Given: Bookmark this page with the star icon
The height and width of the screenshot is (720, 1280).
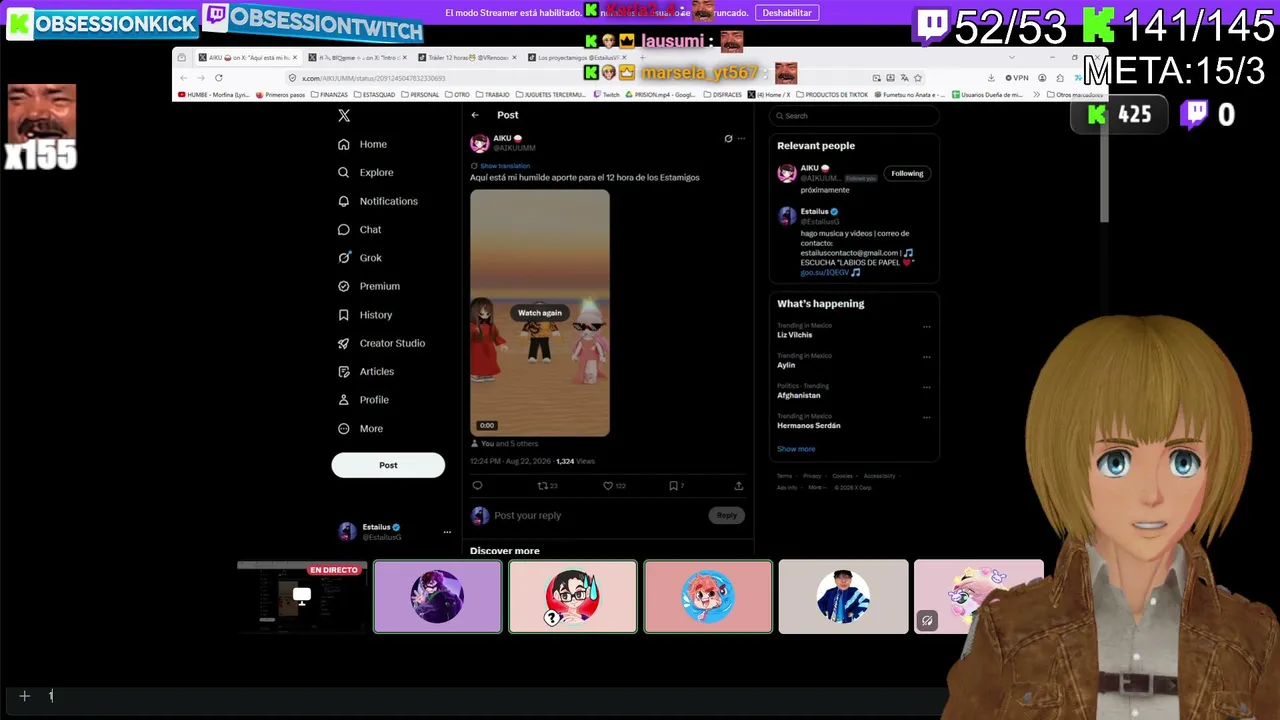Looking at the screenshot, I should pos(918,78).
